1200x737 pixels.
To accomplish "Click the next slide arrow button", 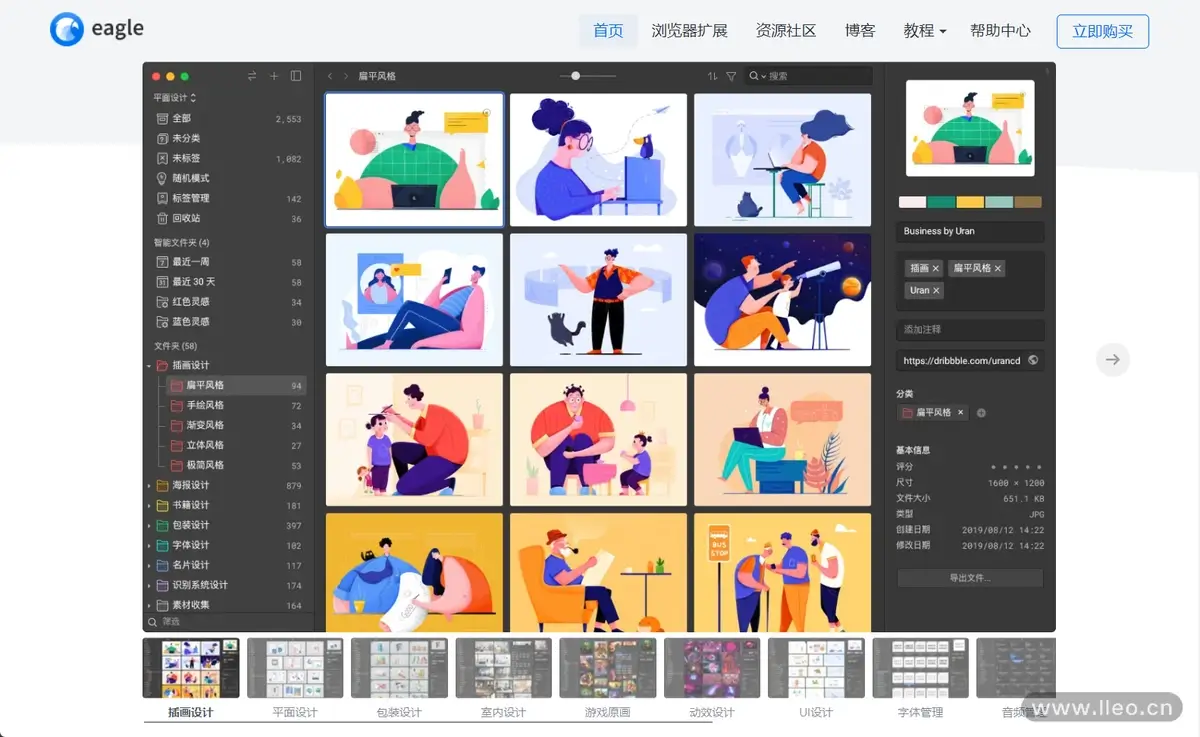I will tap(1112, 360).
